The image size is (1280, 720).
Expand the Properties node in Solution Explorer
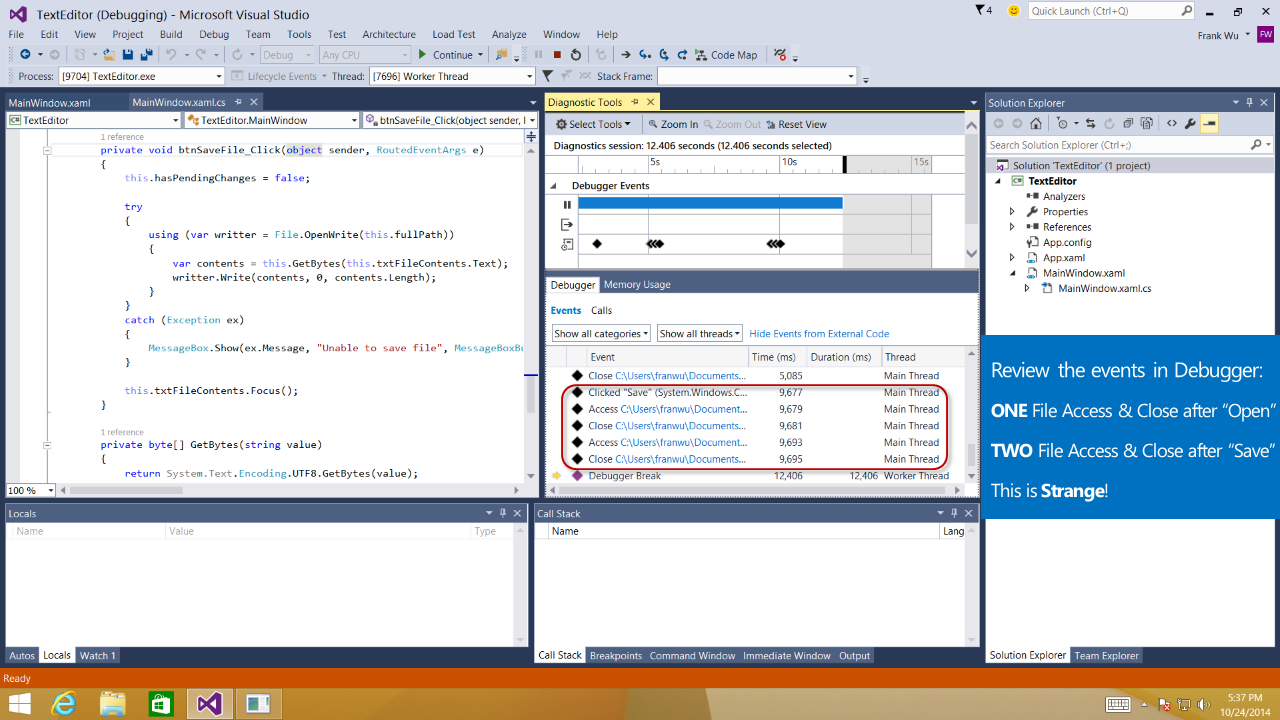[1012, 212]
